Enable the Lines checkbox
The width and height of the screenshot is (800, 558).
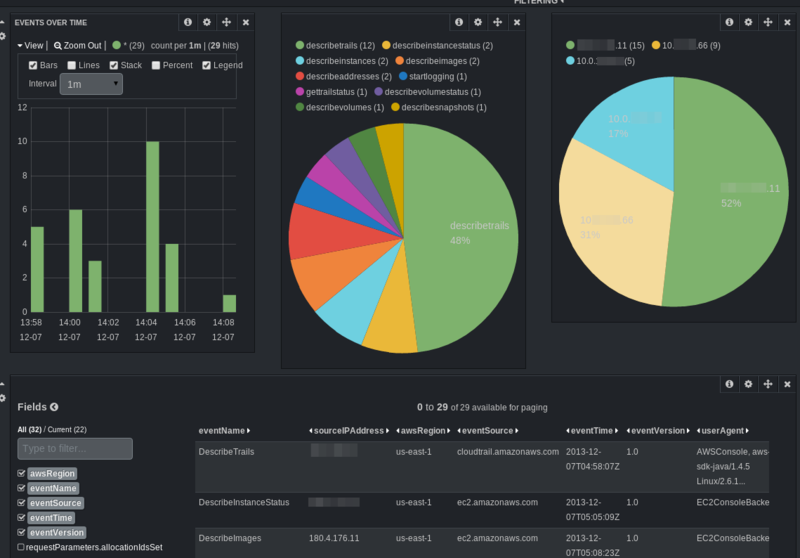tap(72, 65)
